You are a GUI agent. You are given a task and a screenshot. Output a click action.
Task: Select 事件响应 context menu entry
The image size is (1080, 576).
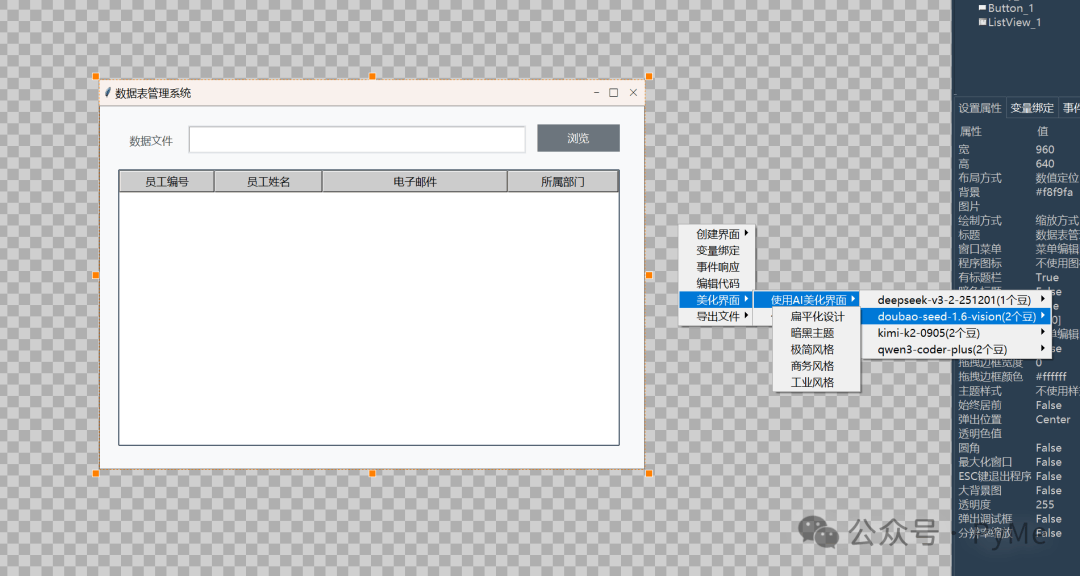pos(717,267)
